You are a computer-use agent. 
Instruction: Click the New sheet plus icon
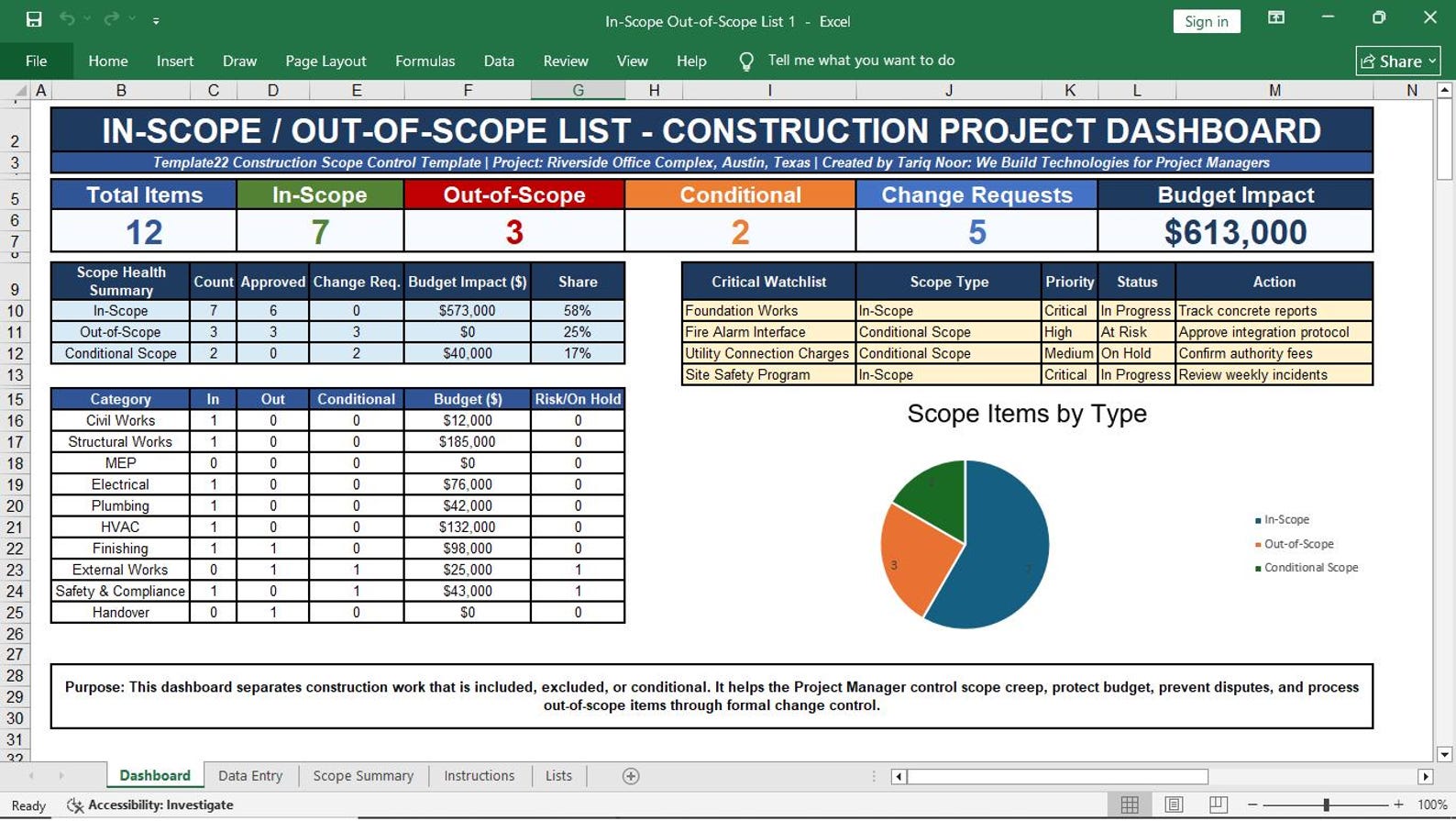[x=631, y=776]
